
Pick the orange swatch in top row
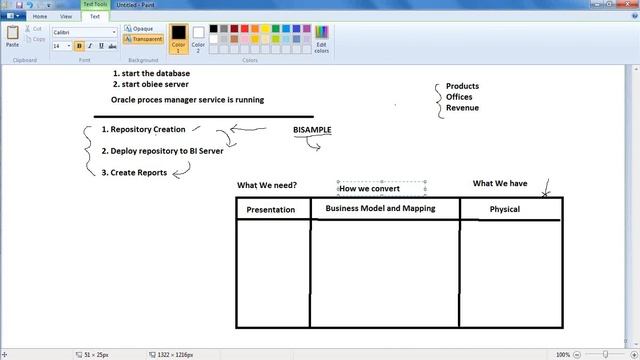[255, 29]
